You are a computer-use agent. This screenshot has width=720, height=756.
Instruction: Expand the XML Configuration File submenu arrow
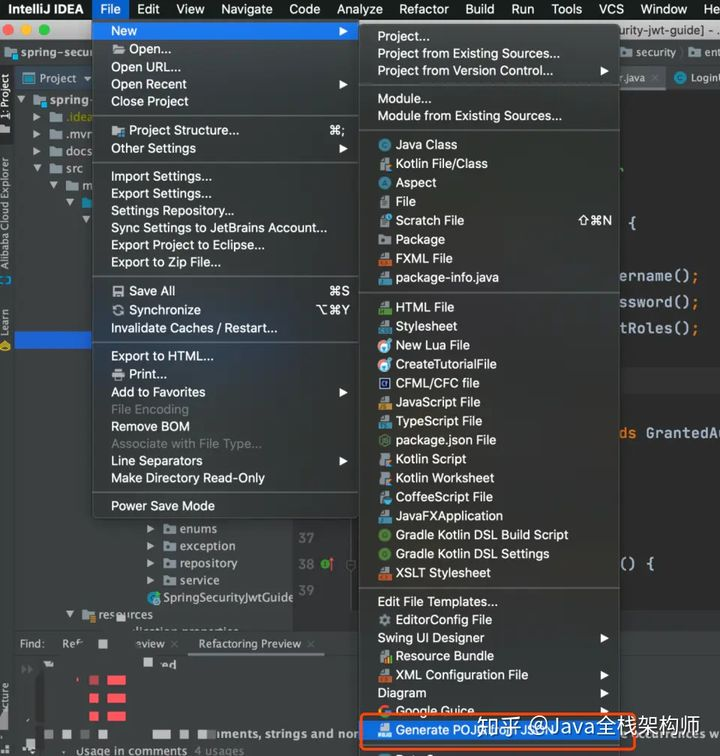point(604,675)
